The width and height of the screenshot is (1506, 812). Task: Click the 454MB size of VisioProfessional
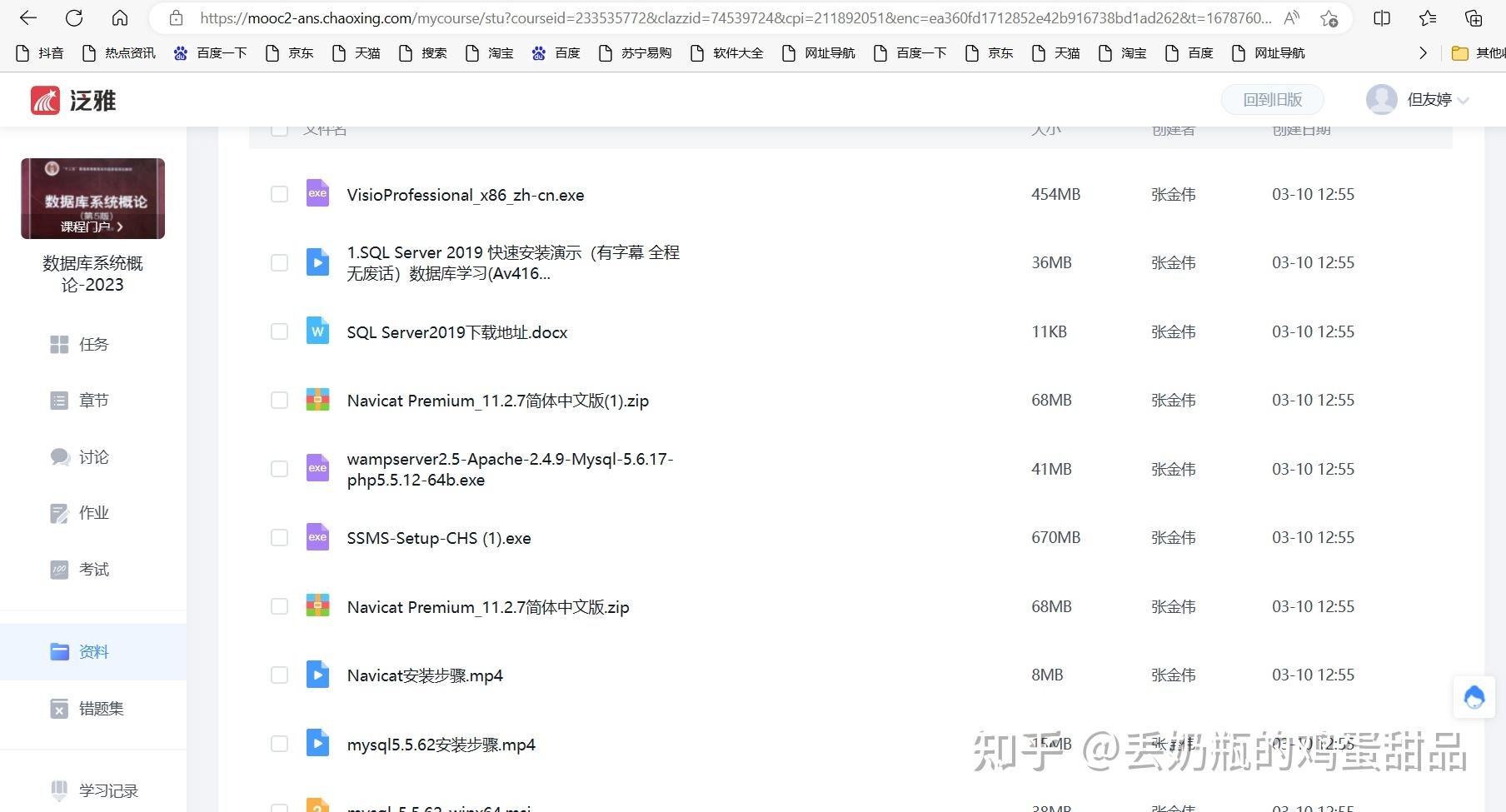pyautogui.click(x=1055, y=194)
